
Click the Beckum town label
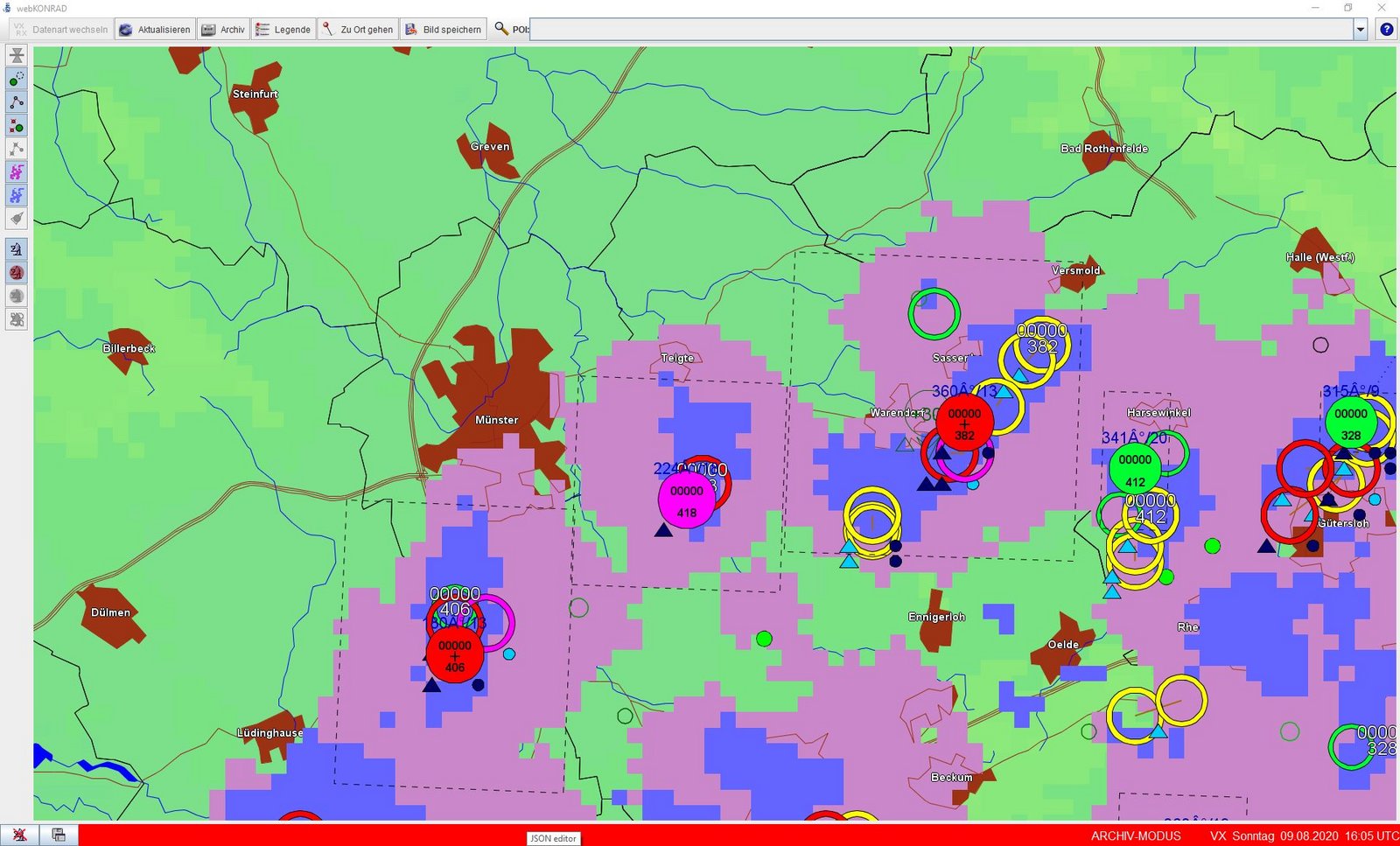[952, 777]
